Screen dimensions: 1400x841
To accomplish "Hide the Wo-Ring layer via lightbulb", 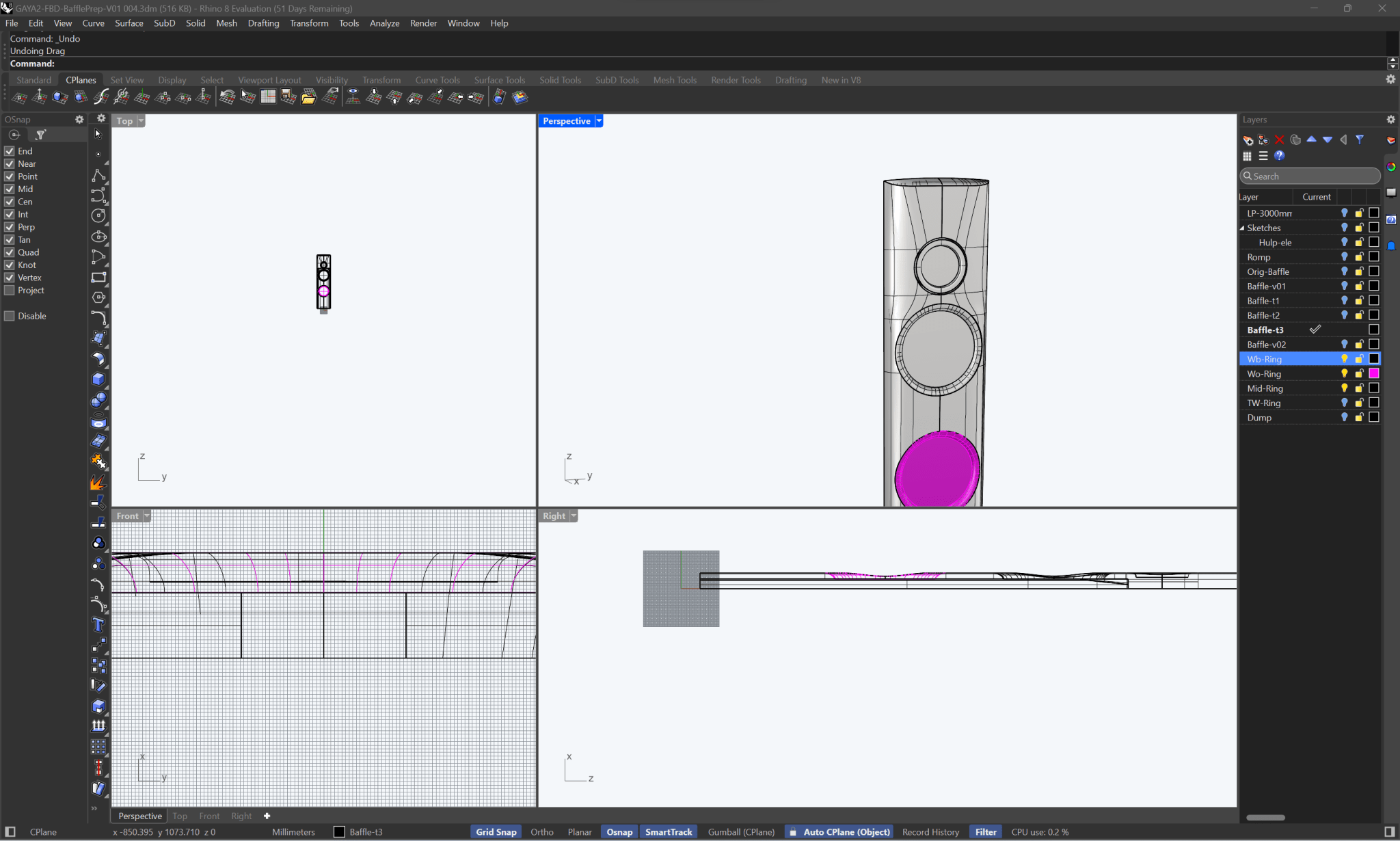I will click(1344, 374).
